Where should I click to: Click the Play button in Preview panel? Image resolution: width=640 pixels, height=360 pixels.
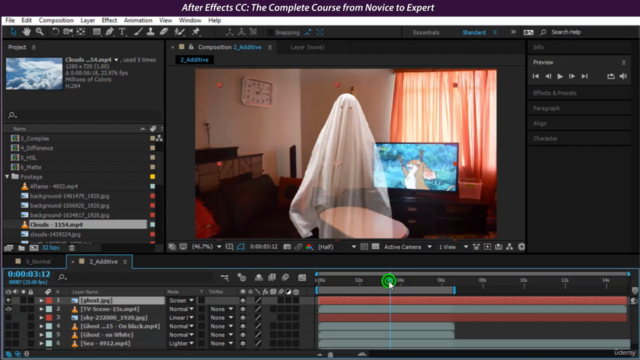(x=560, y=76)
